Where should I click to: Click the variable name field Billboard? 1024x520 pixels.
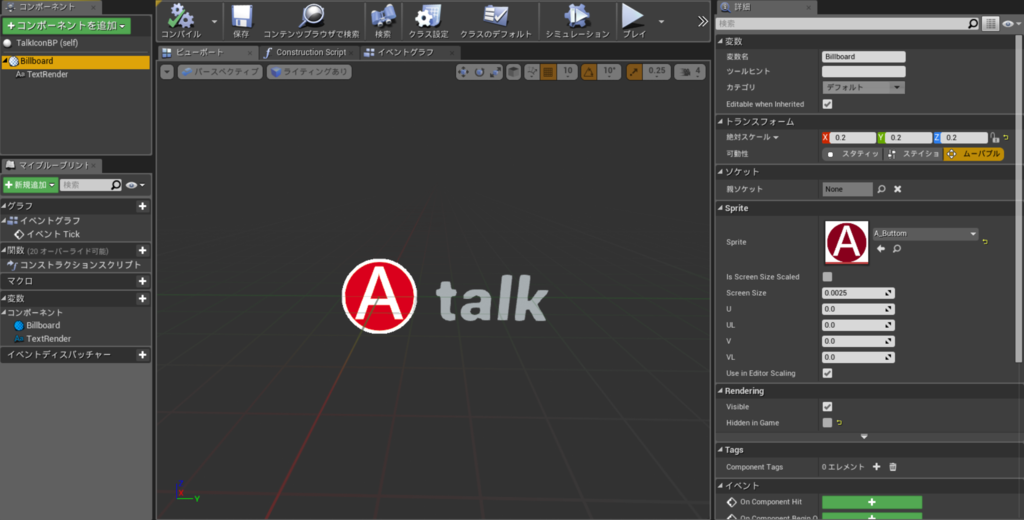click(863, 56)
